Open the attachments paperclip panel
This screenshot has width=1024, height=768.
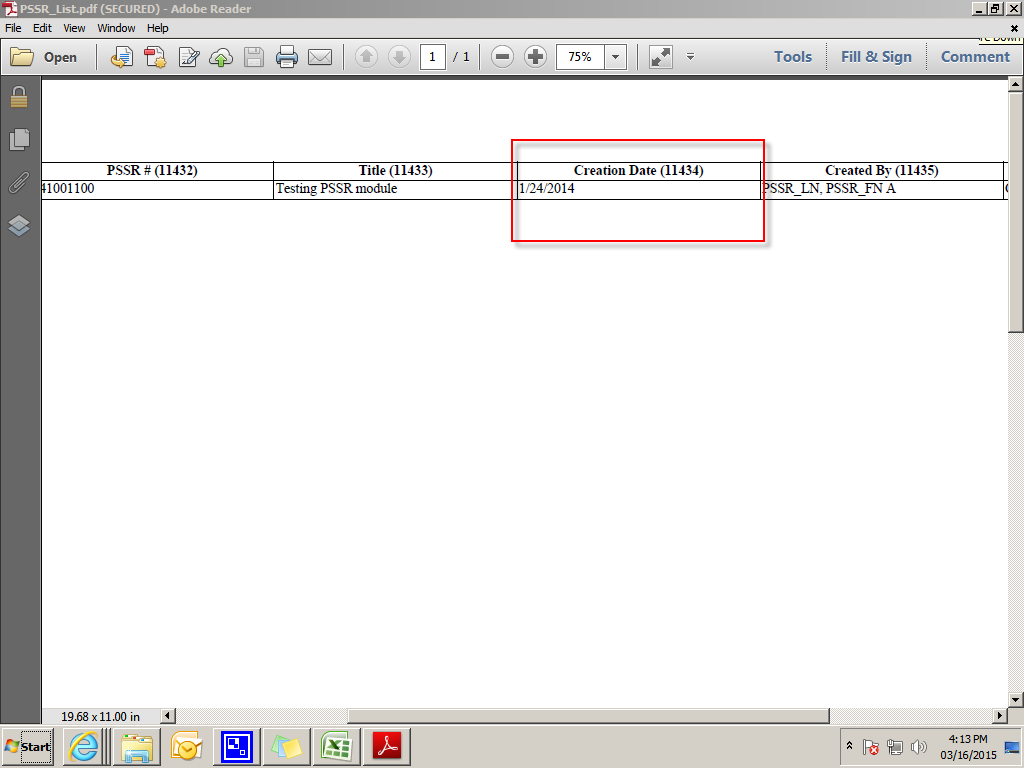19,183
